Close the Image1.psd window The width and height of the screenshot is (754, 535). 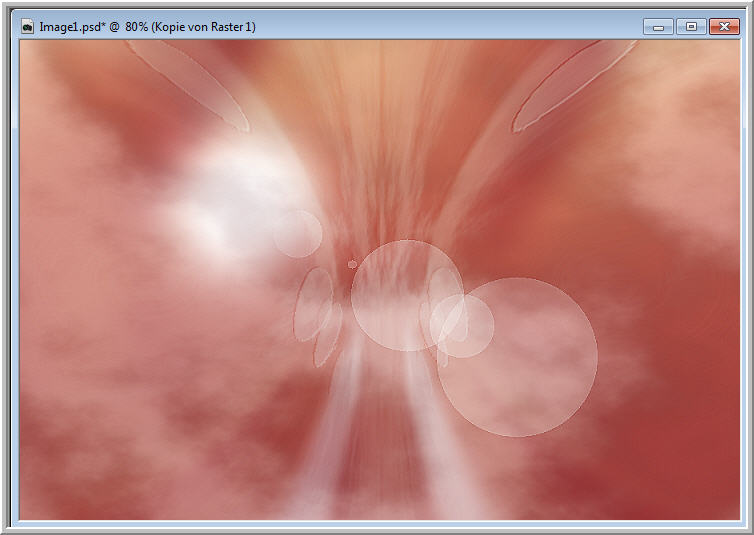[x=724, y=27]
